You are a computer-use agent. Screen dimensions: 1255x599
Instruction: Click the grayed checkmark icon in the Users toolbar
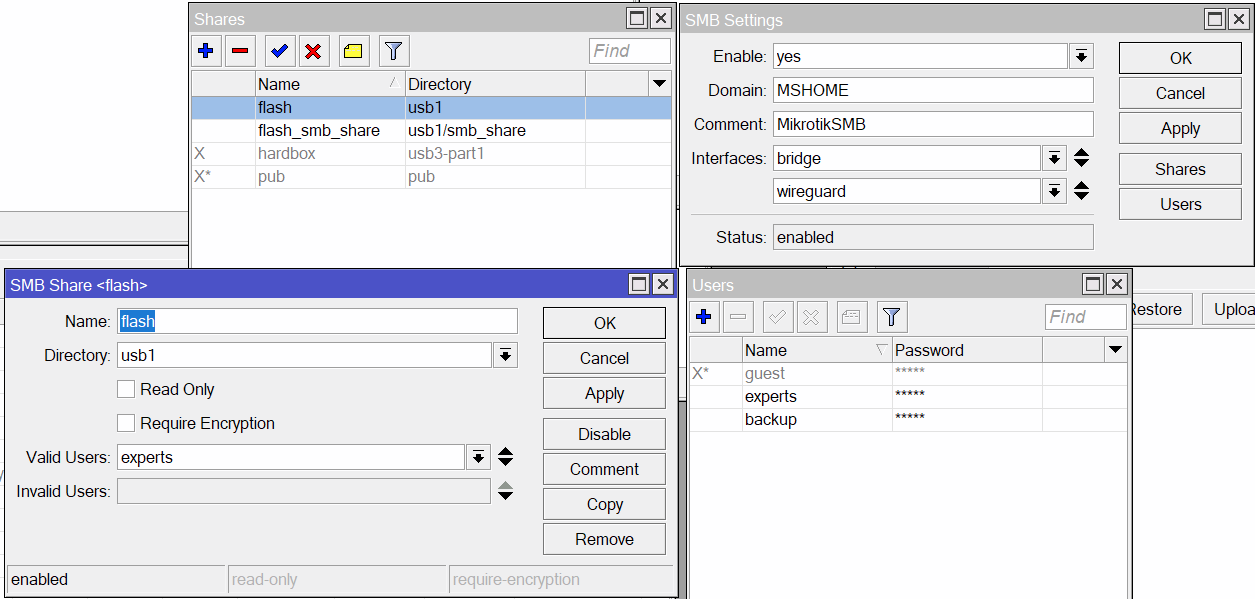point(778,317)
